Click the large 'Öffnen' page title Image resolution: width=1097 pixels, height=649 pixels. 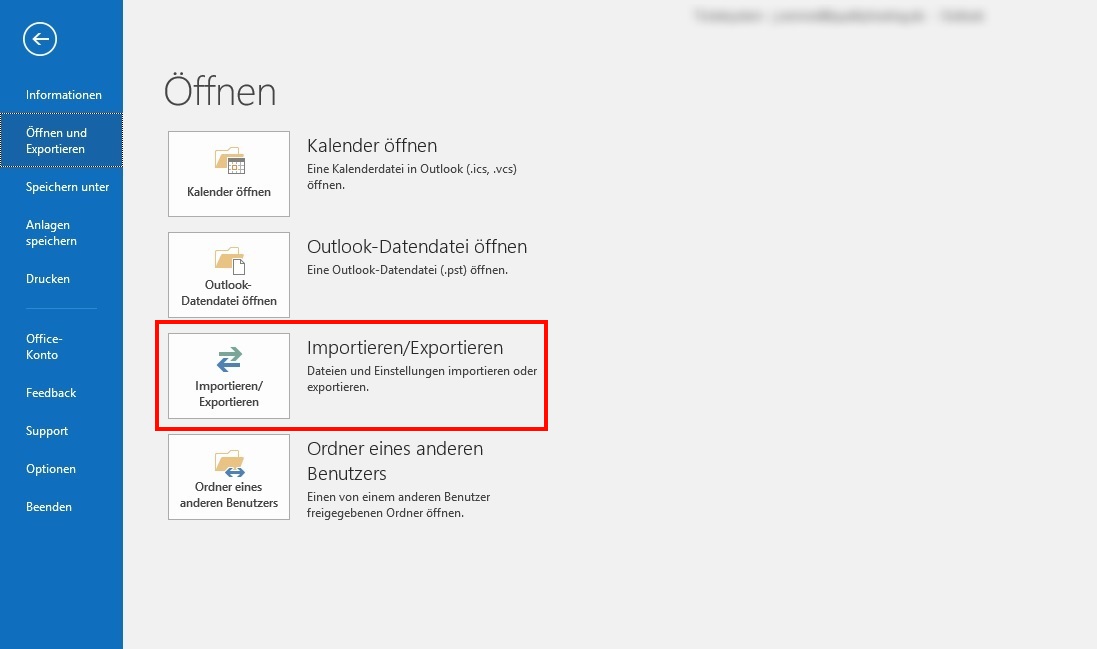point(220,92)
